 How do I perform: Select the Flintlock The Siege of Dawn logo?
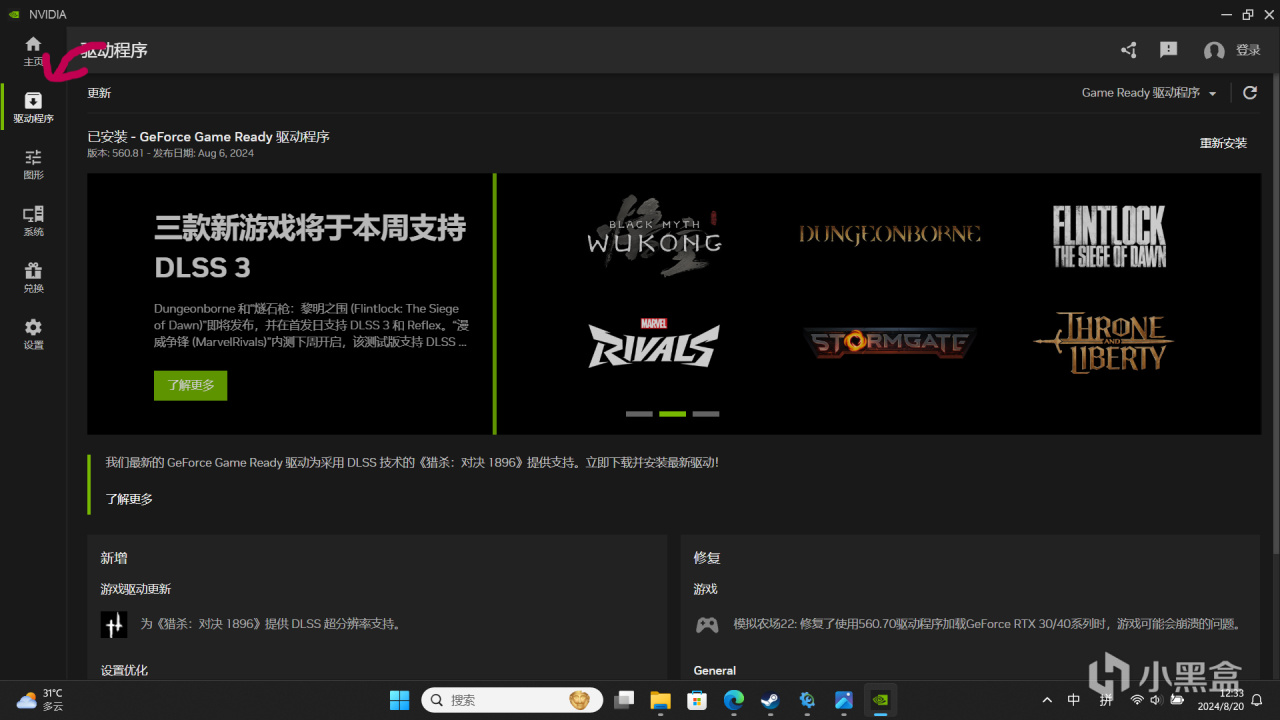[1109, 236]
